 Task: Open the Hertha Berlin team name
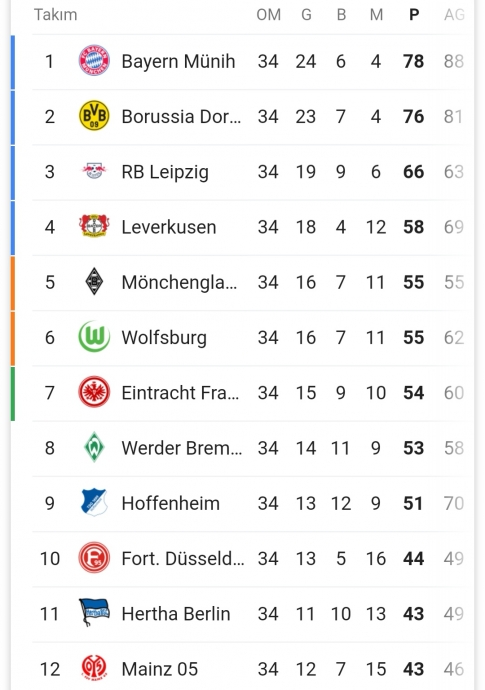tap(176, 614)
